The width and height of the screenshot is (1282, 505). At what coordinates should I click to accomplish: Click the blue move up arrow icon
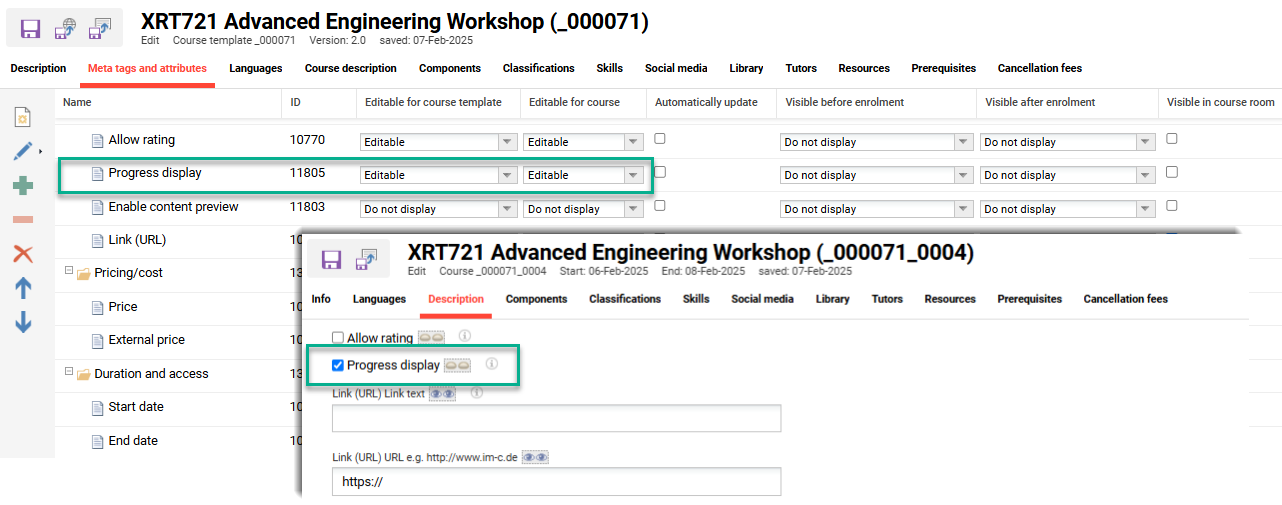point(22,288)
